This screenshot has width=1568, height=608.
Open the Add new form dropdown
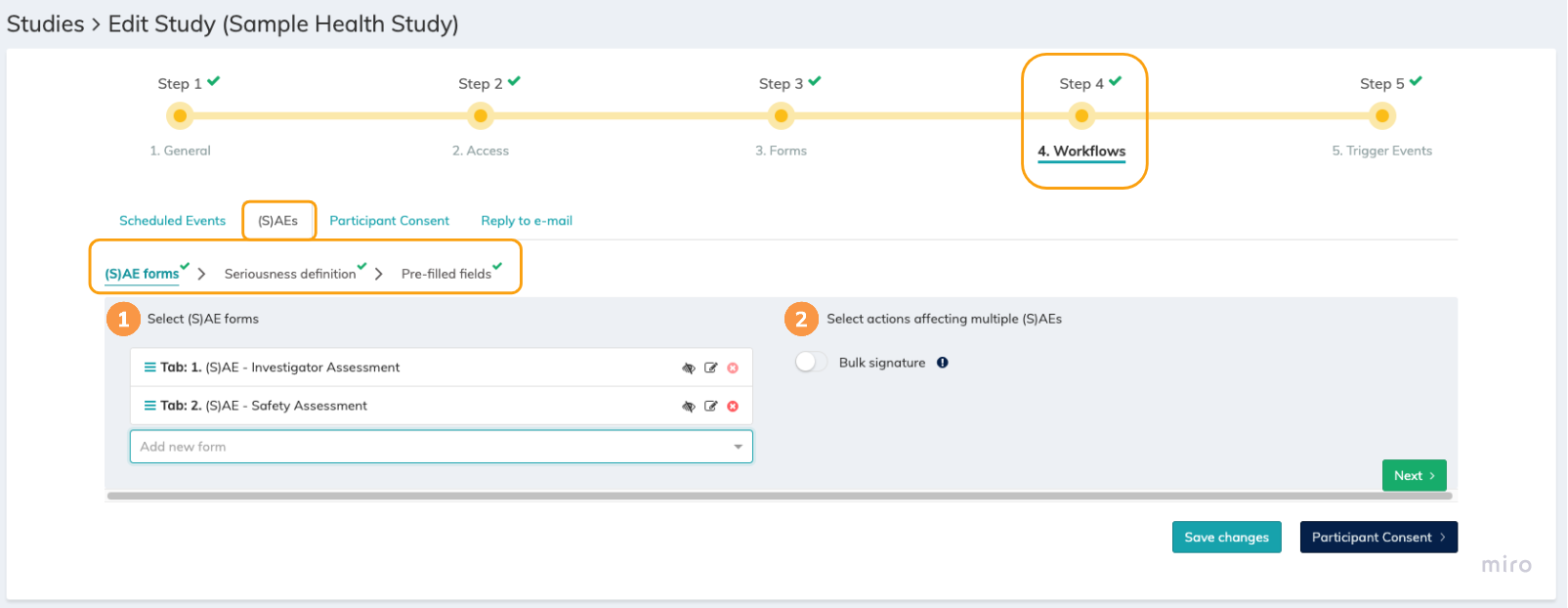point(738,447)
